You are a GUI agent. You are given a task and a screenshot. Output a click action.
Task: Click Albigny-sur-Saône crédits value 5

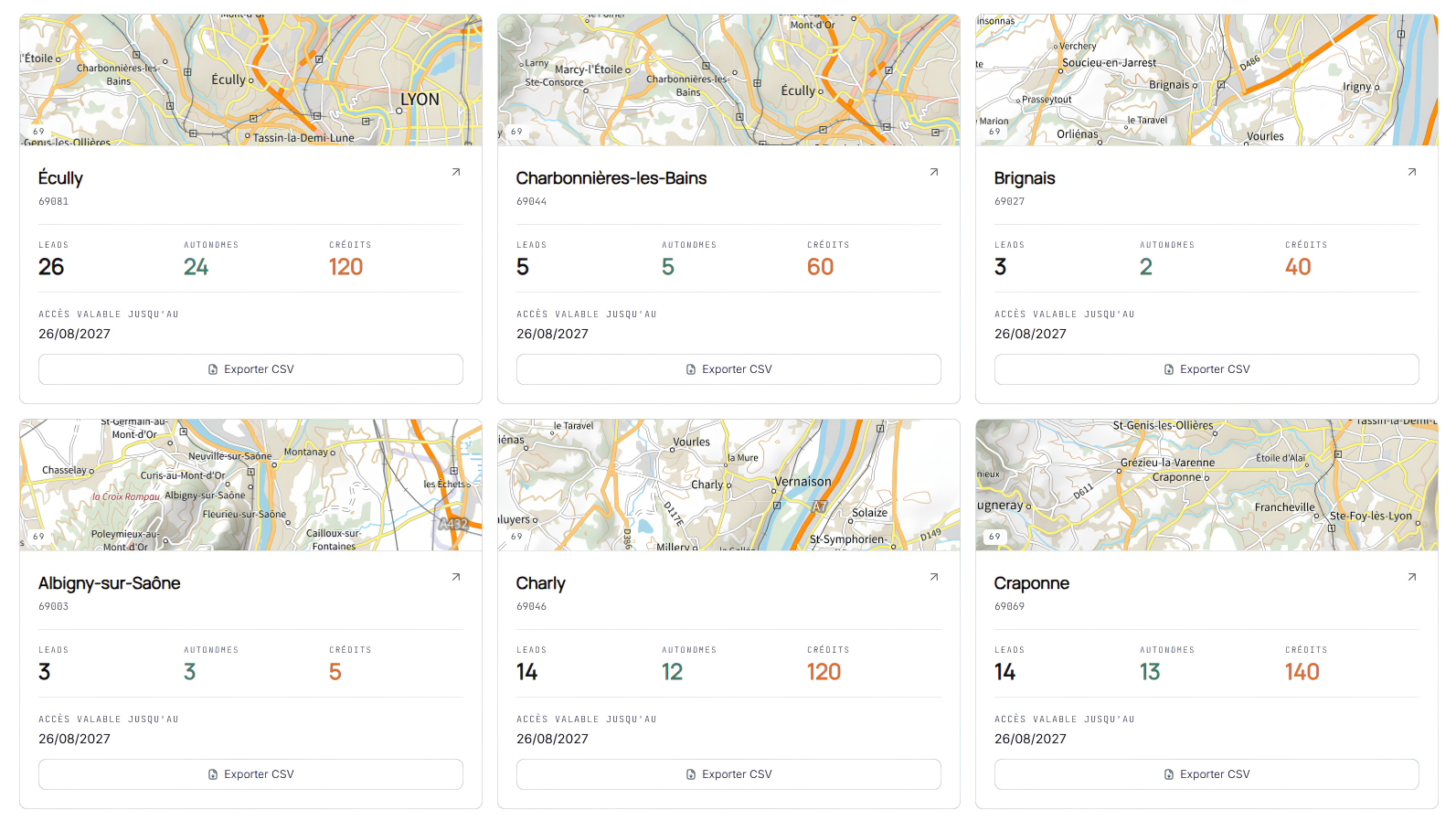tap(335, 672)
